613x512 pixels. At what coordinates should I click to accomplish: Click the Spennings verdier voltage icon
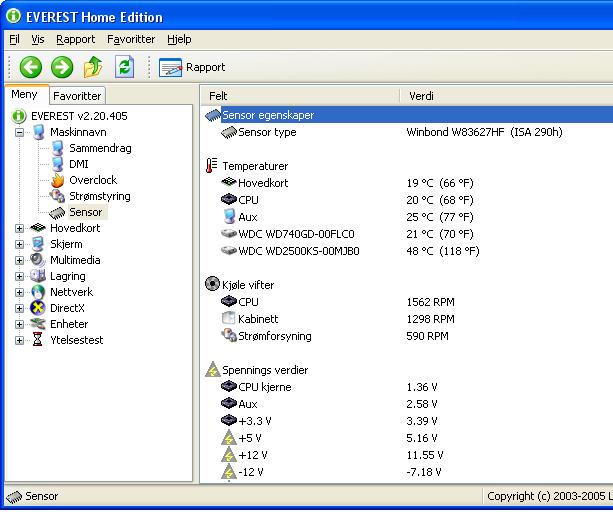213,369
